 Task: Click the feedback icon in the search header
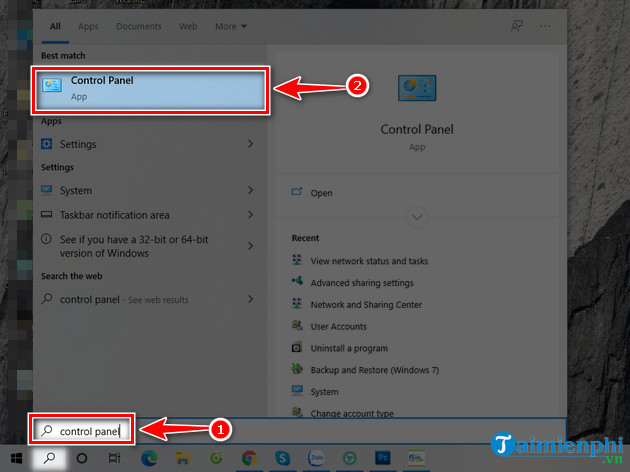tap(517, 26)
